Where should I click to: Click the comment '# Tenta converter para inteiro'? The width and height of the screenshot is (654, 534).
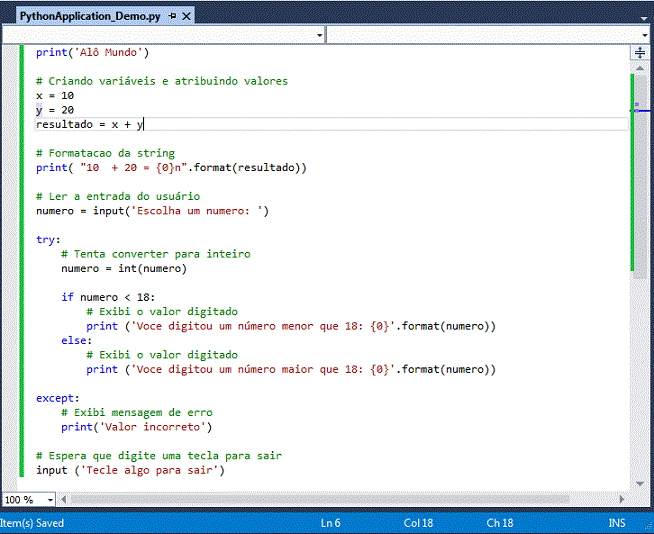(156, 254)
